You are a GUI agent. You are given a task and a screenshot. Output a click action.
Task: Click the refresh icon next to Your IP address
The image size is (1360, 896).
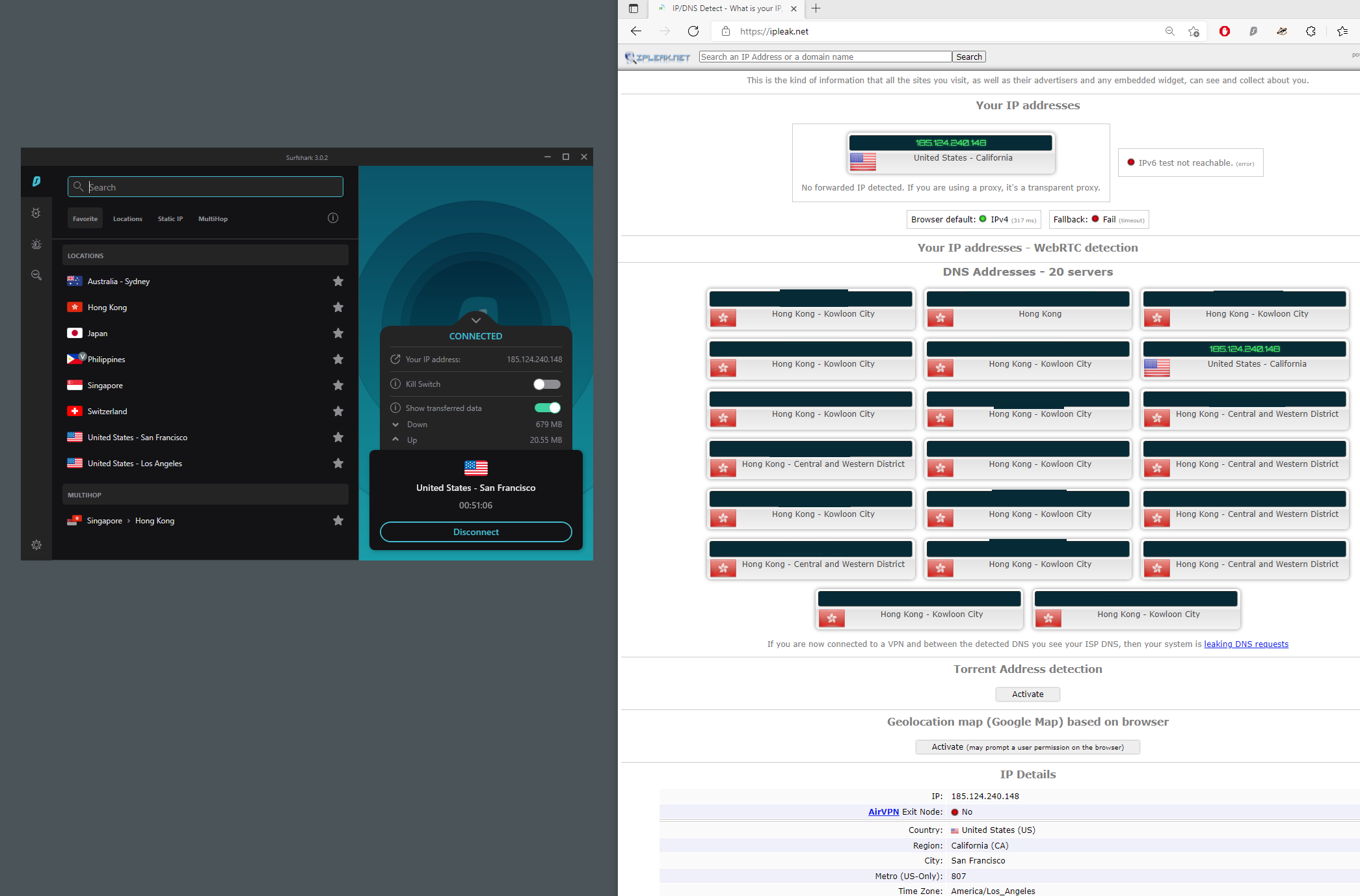(x=395, y=359)
